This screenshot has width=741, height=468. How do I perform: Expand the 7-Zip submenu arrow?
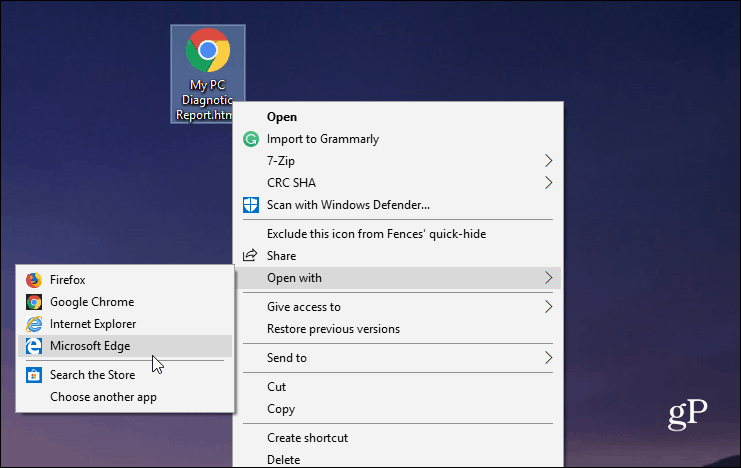coord(548,161)
